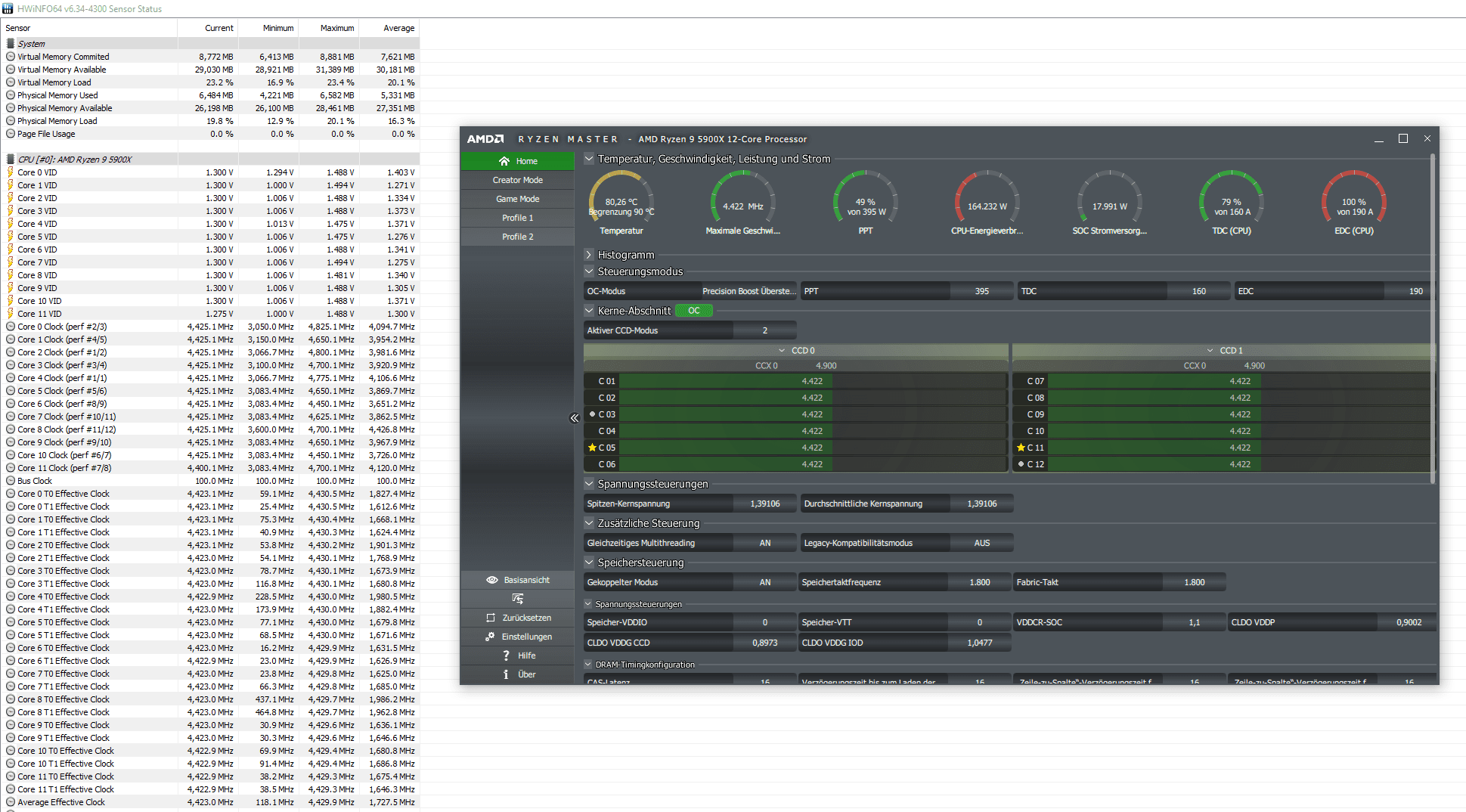Click the gold star on core C 05
The image size is (1466, 812).
tap(592, 448)
